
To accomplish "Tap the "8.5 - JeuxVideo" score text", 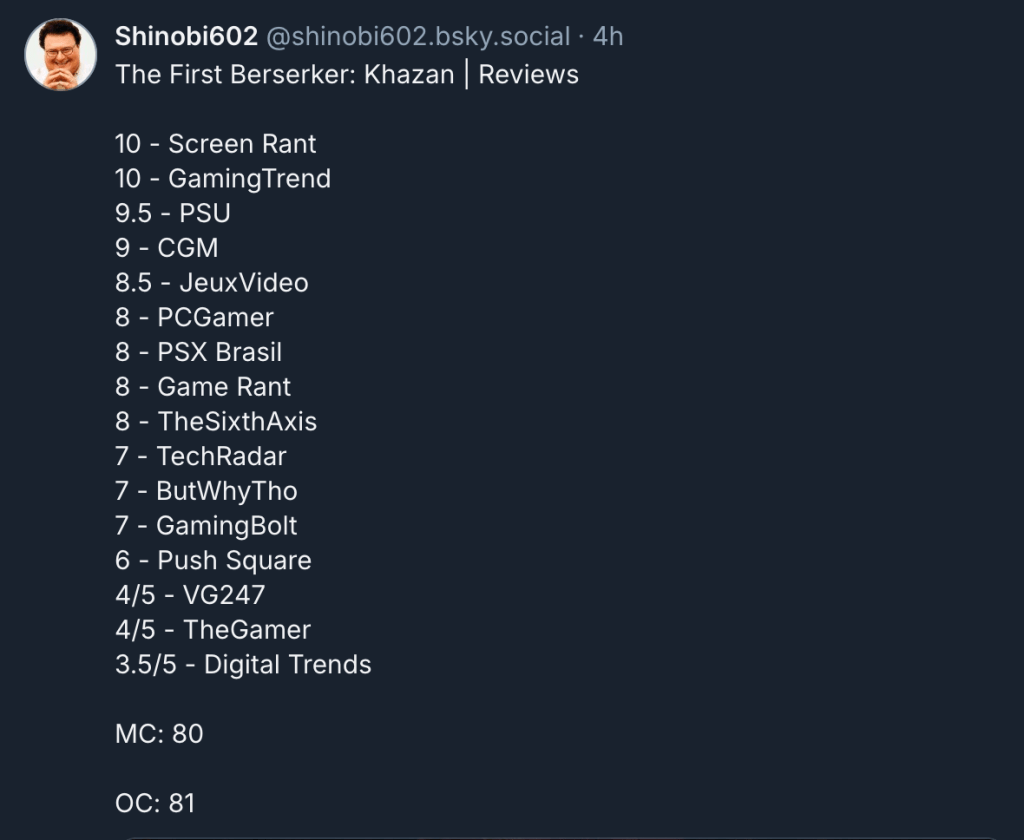I will point(211,283).
